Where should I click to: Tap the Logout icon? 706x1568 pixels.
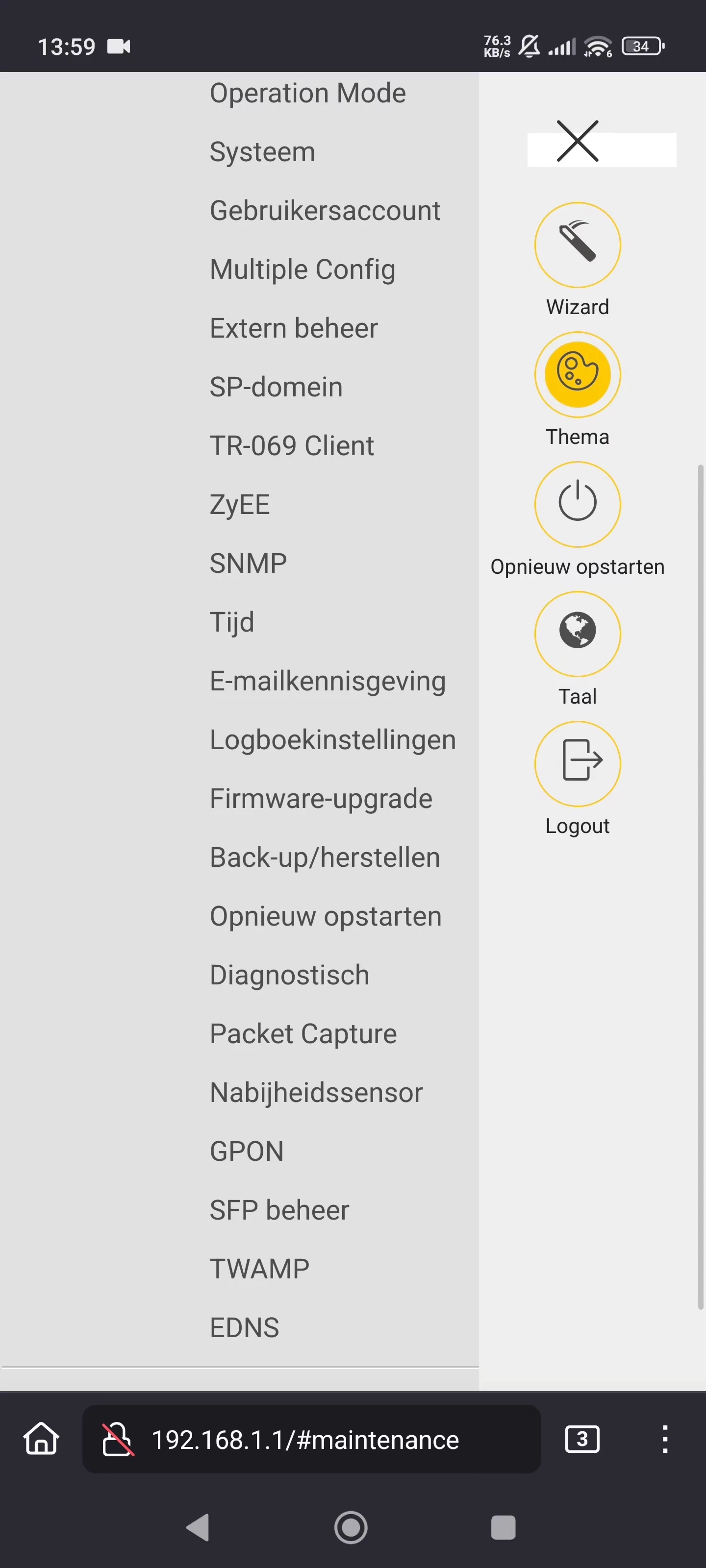577,763
